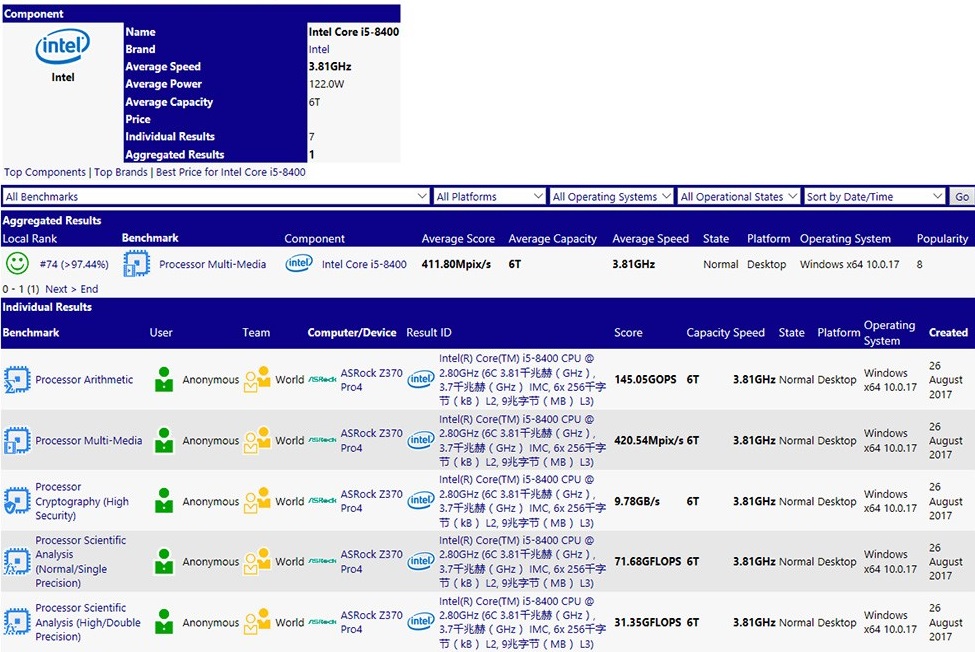The width and height of the screenshot is (975, 652).
Task: Expand the All Operational States dropdown
Action: tap(739, 196)
